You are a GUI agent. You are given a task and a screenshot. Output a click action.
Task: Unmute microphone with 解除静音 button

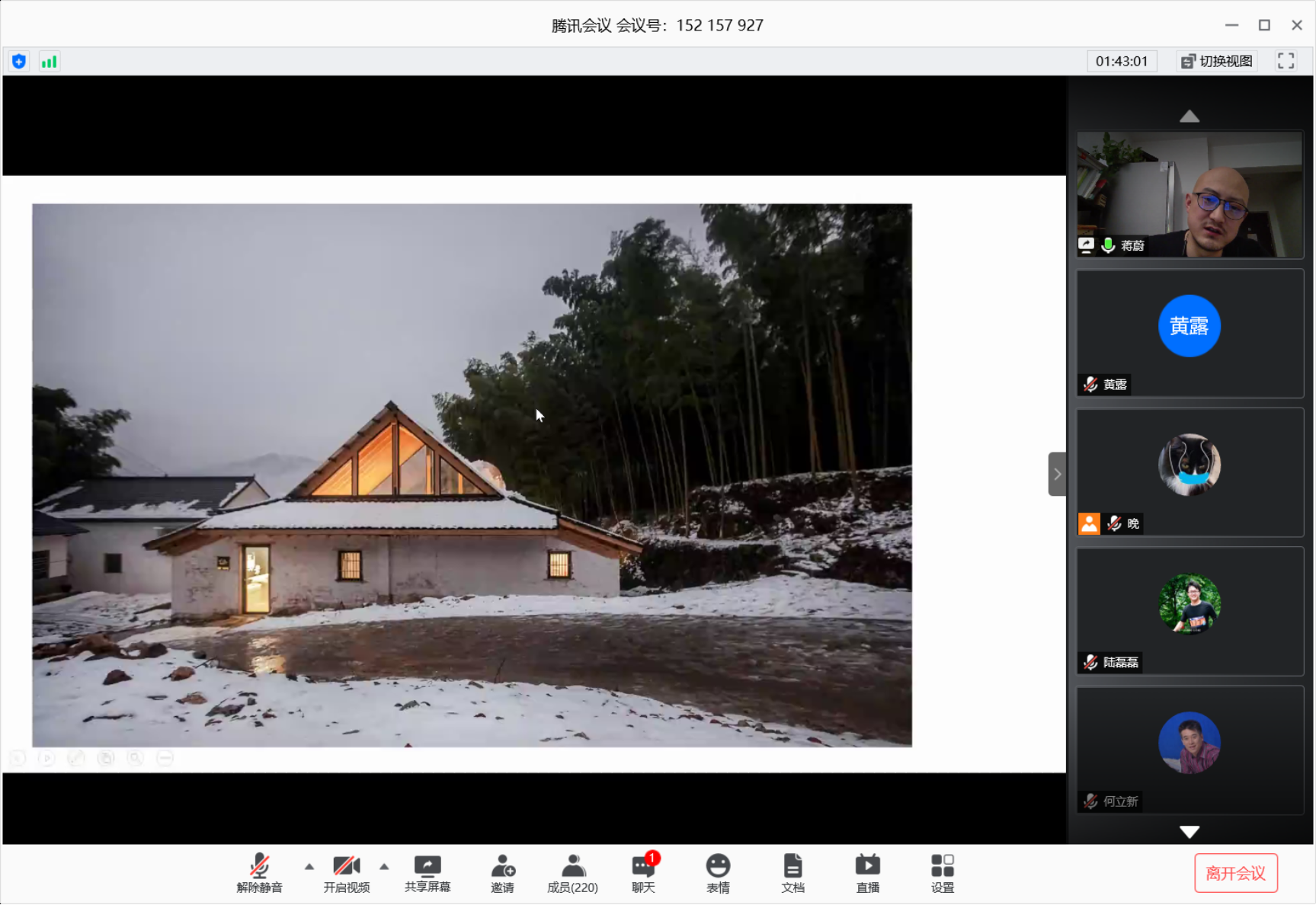259,873
